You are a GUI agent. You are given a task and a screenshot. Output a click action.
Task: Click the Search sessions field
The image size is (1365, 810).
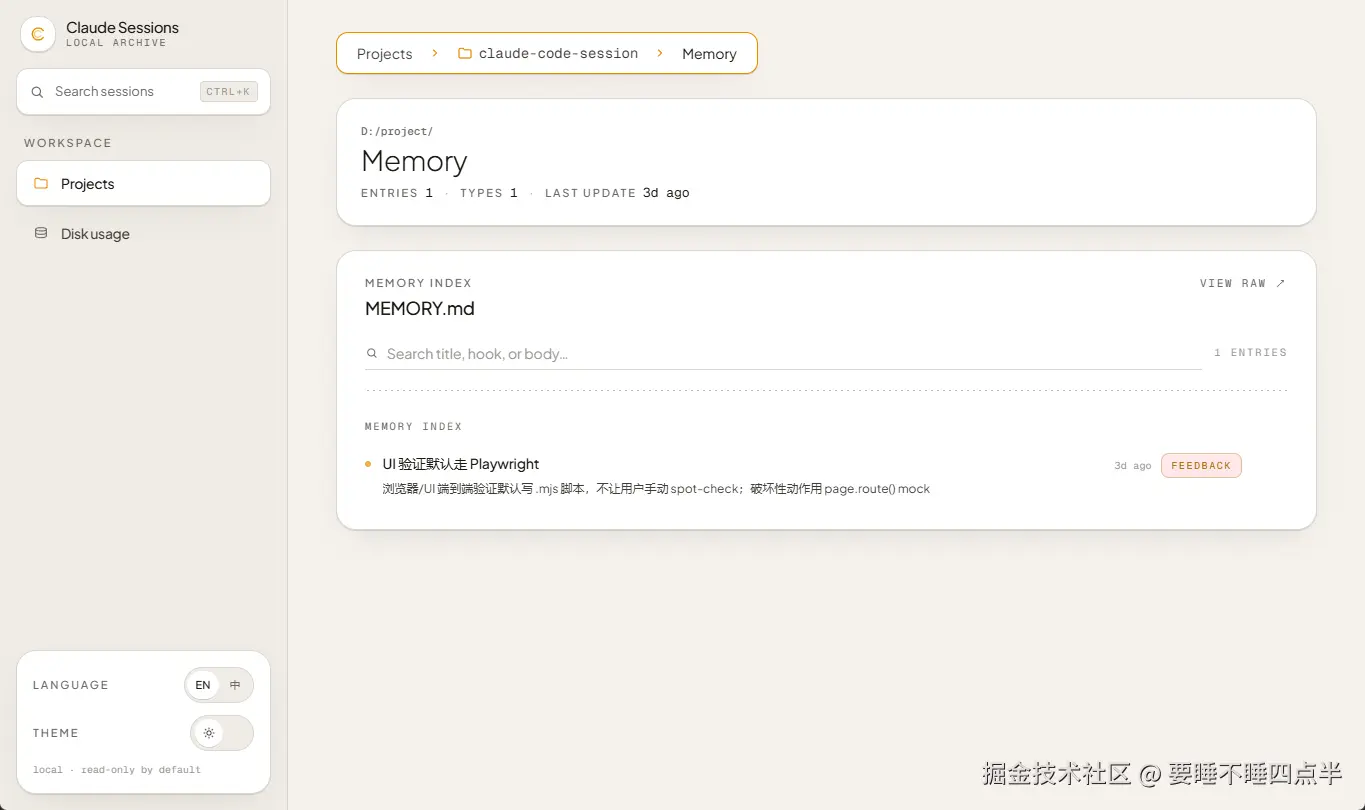click(143, 92)
